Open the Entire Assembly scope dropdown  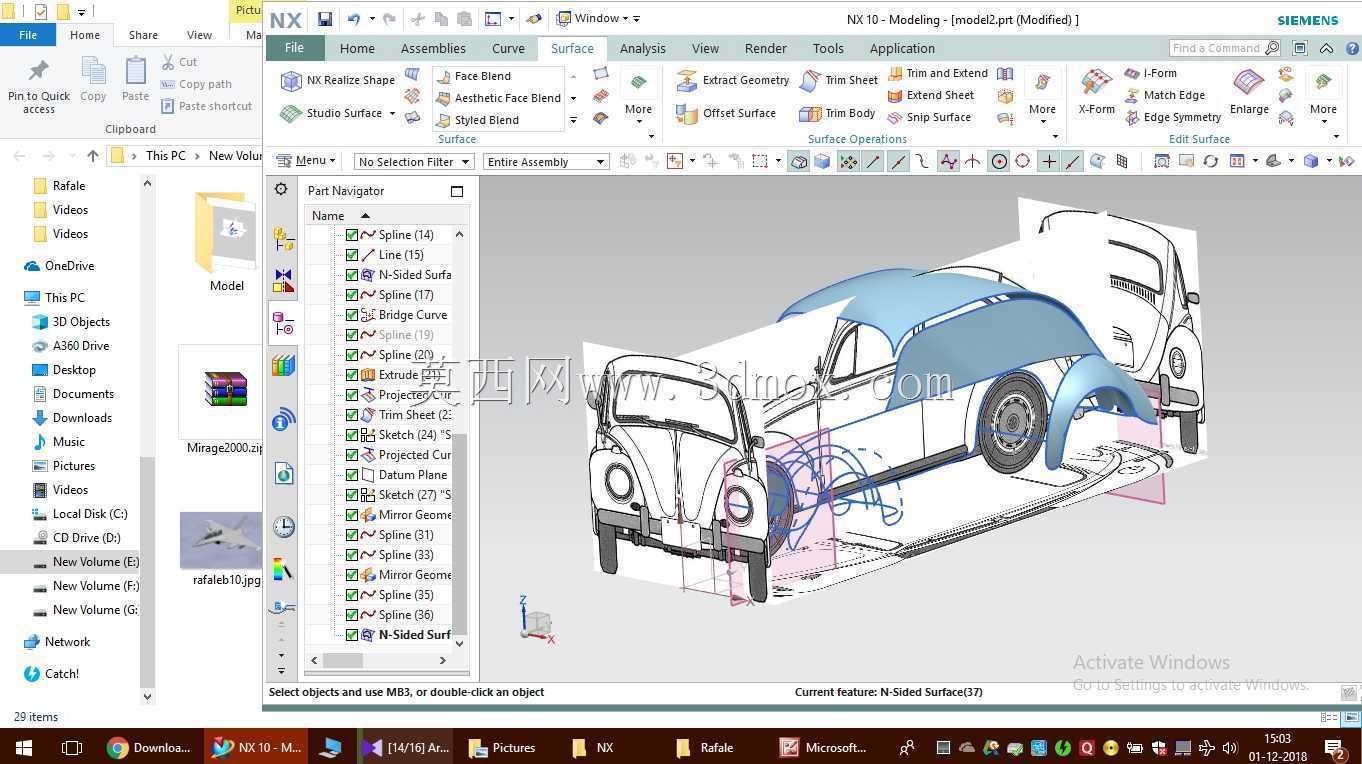[545, 162]
